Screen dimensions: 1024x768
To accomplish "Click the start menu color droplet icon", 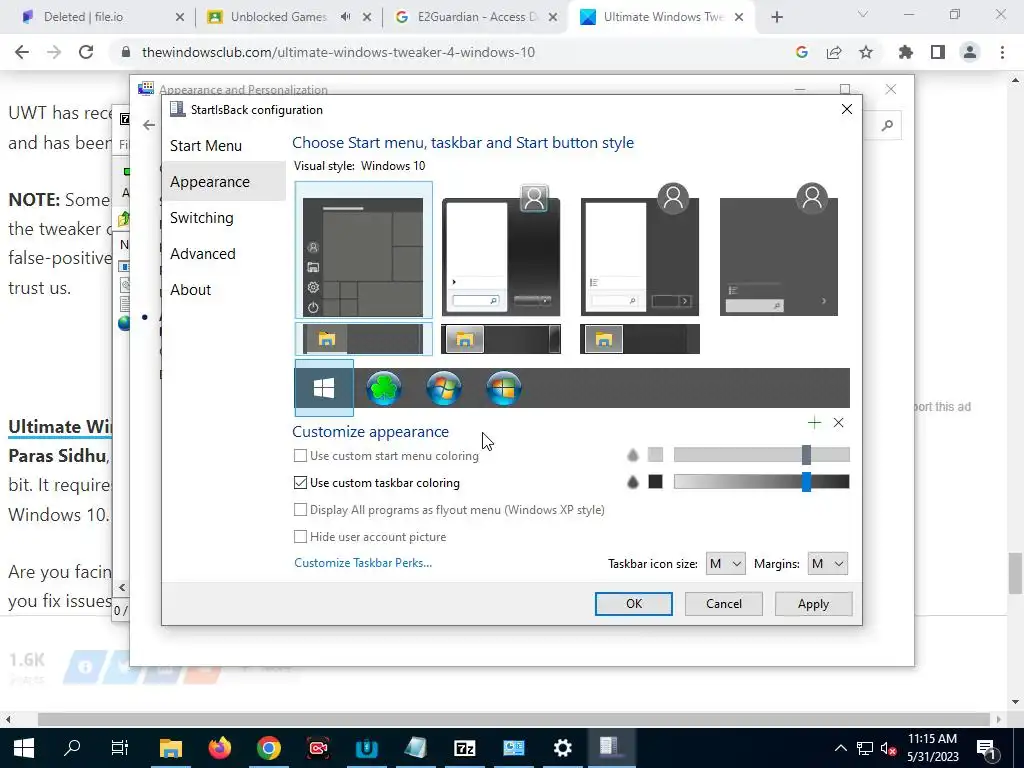I will (x=632, y=455).
